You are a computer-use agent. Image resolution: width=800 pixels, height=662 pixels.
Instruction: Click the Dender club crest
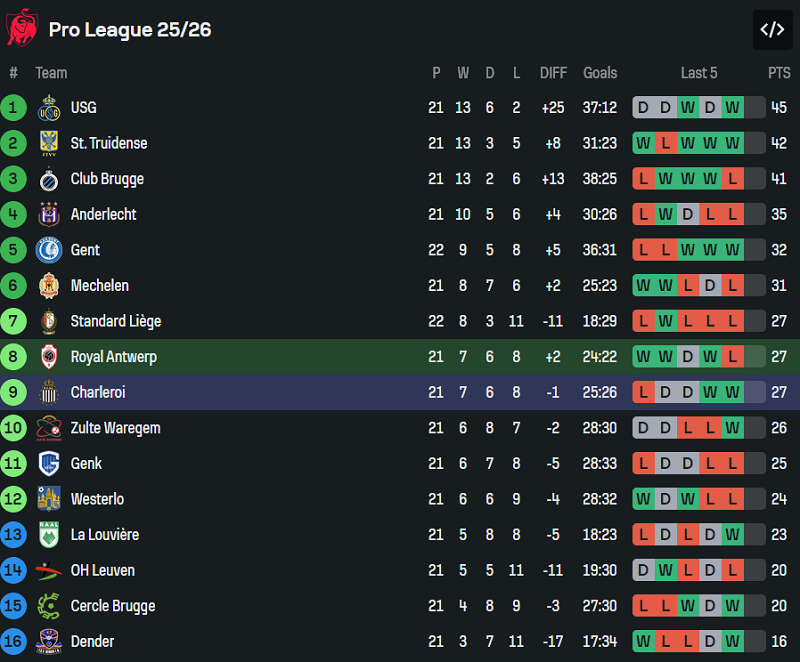pyautogui.click(x=49, y=642)
